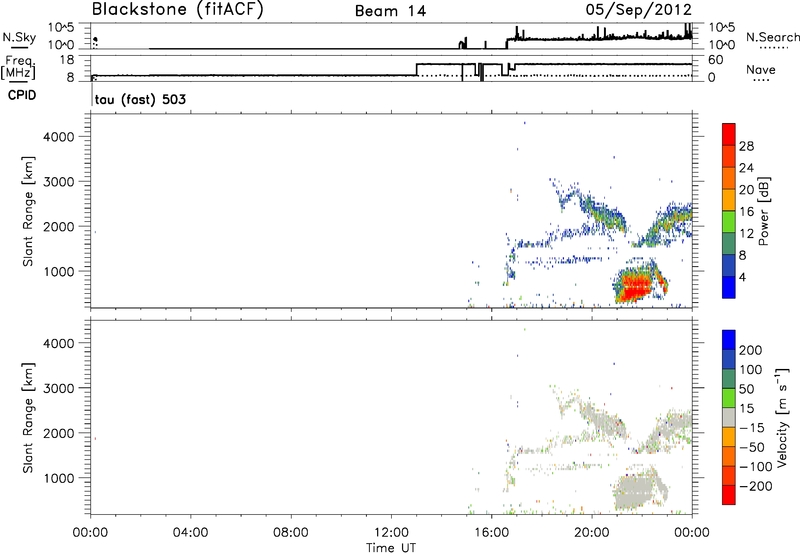Click '2000' on velocity panel range axis
Image resolution: width=800 pixels, height=554 pixels.
pos(59,433)
